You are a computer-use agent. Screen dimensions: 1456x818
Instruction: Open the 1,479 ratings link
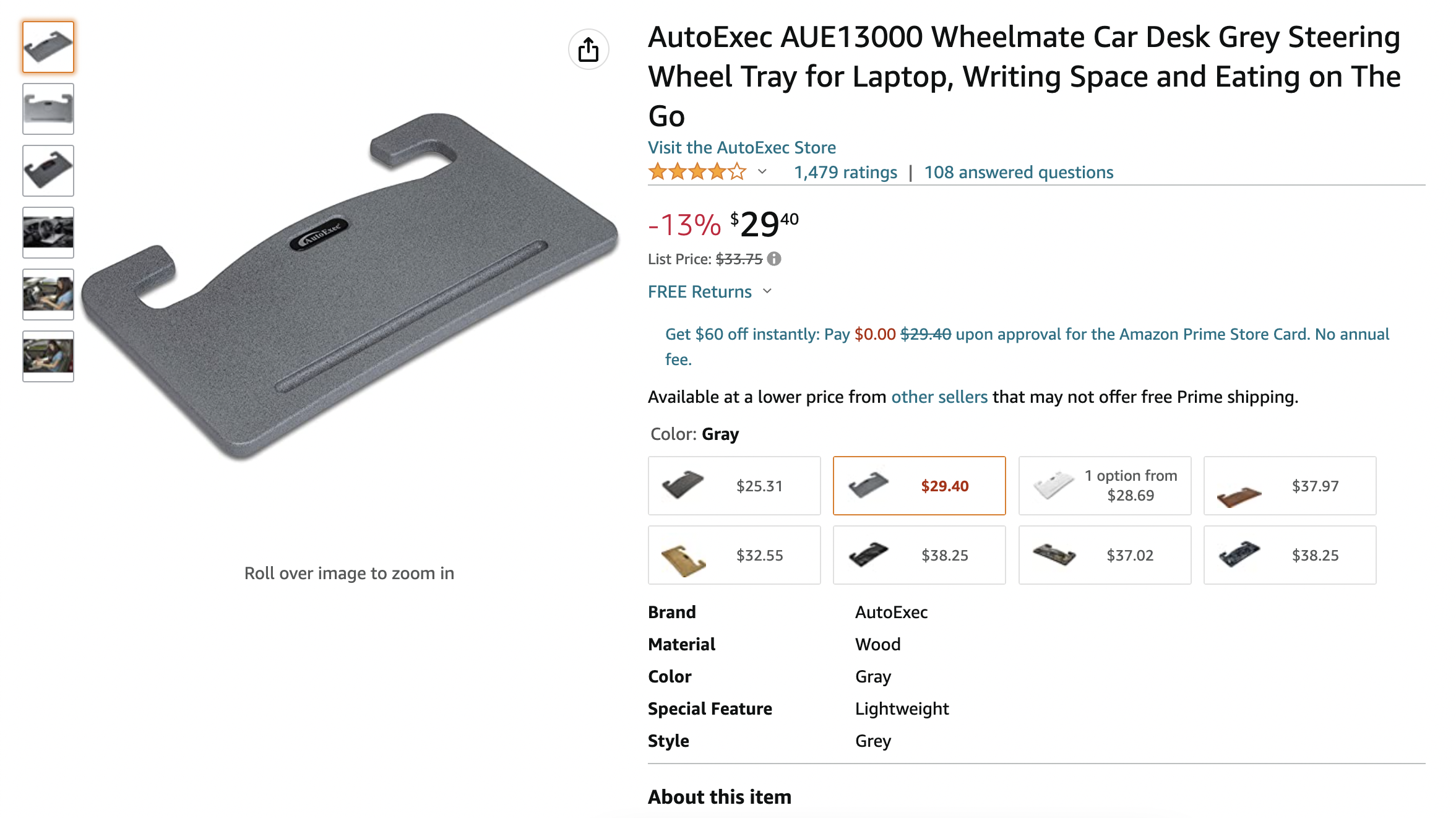pos(845,172)
